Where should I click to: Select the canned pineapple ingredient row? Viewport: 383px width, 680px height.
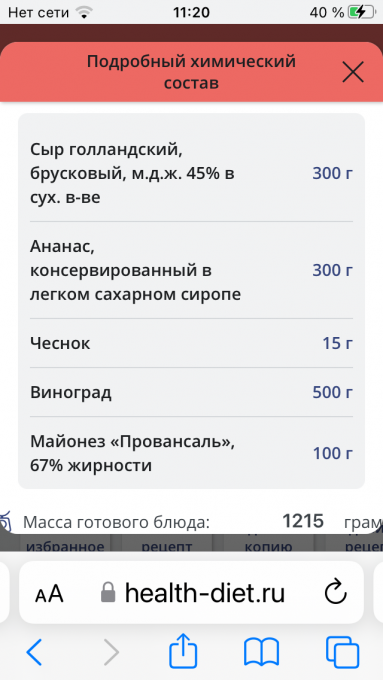tap(191, 270)
